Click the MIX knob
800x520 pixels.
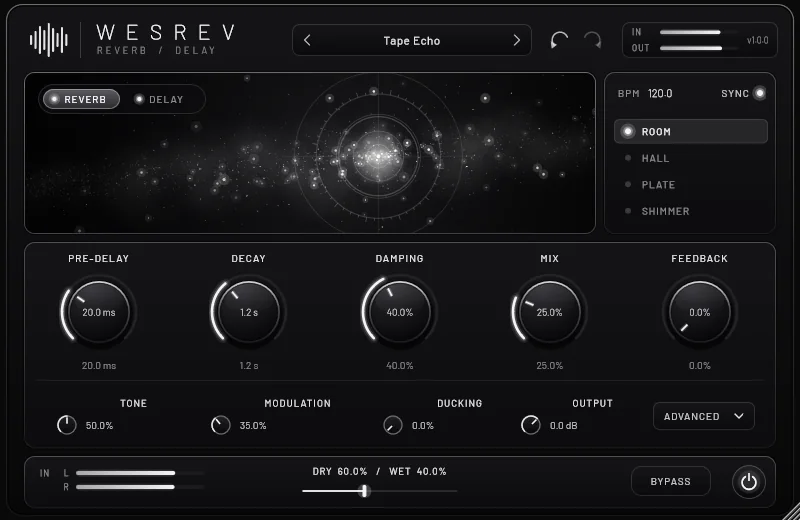[x=549, y=312]
